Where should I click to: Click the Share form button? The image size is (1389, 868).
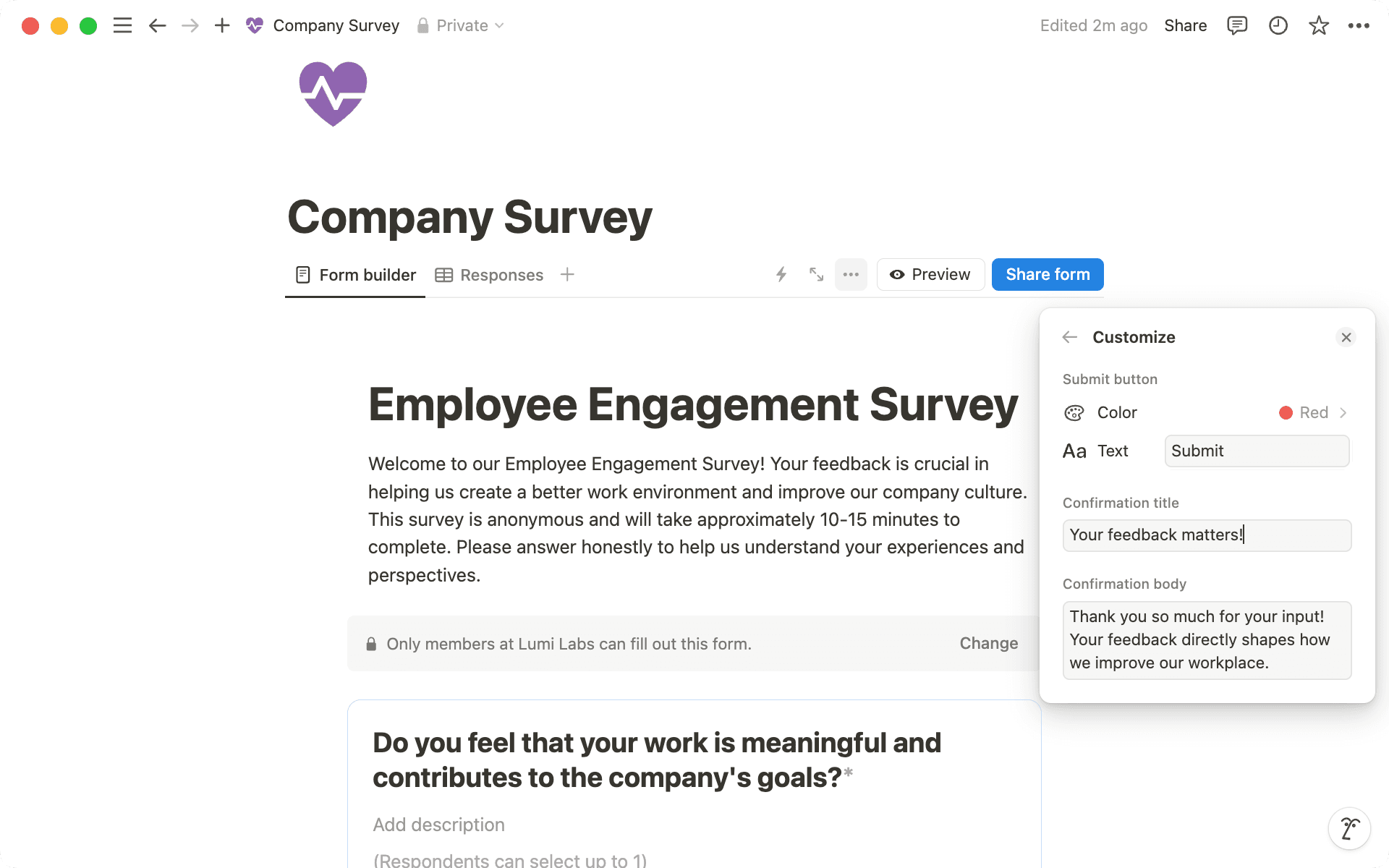coord(1047,274)
